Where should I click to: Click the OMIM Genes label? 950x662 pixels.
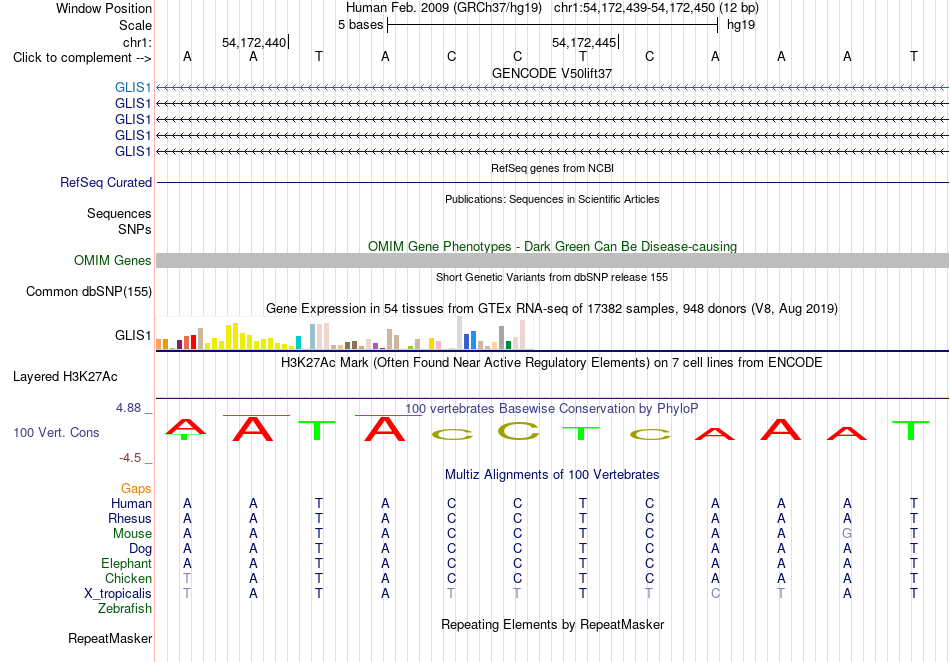(113, 260)
